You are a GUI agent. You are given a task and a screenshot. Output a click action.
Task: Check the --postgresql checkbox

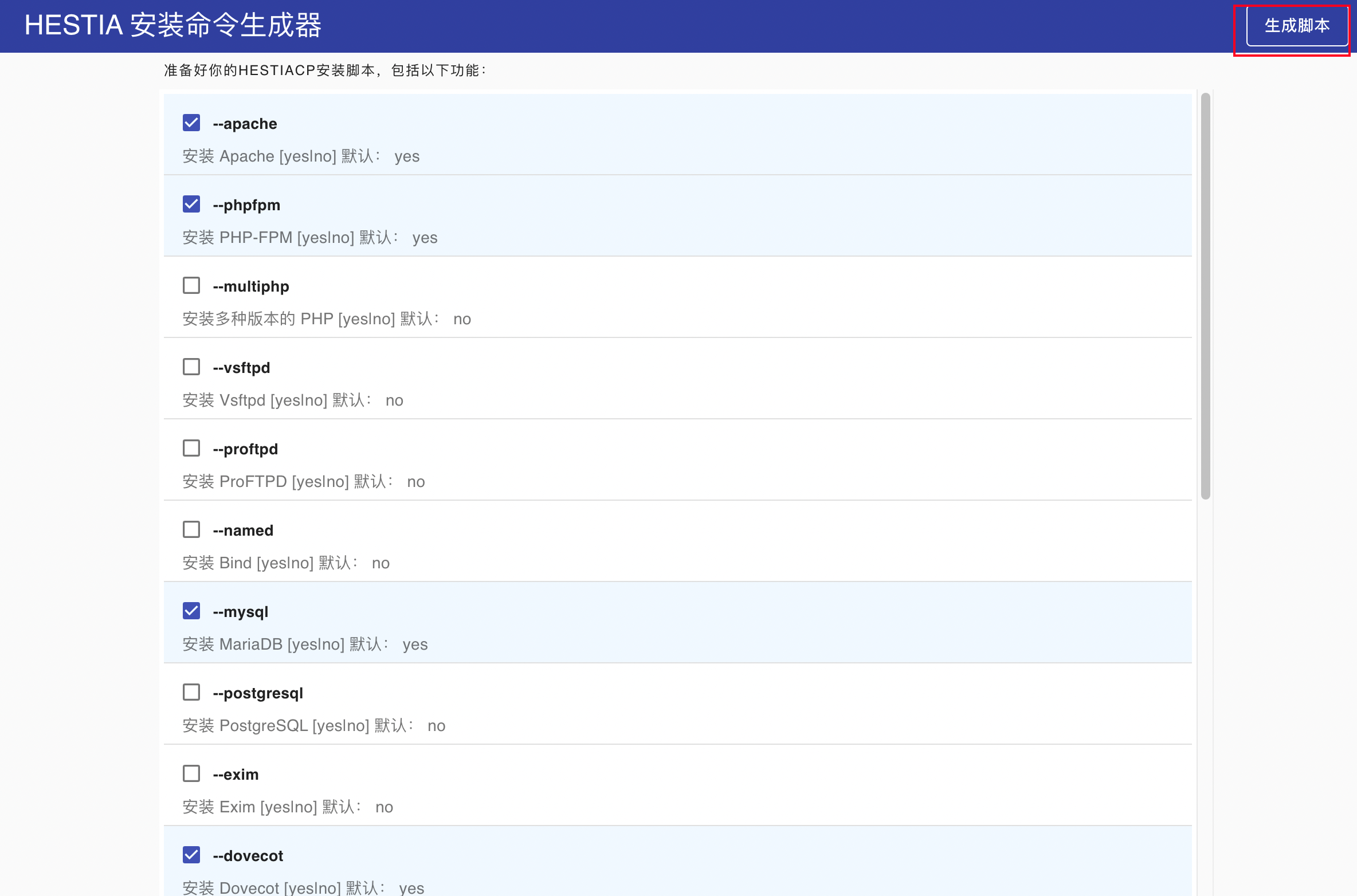pyautogui.click(x=191, y=693)
